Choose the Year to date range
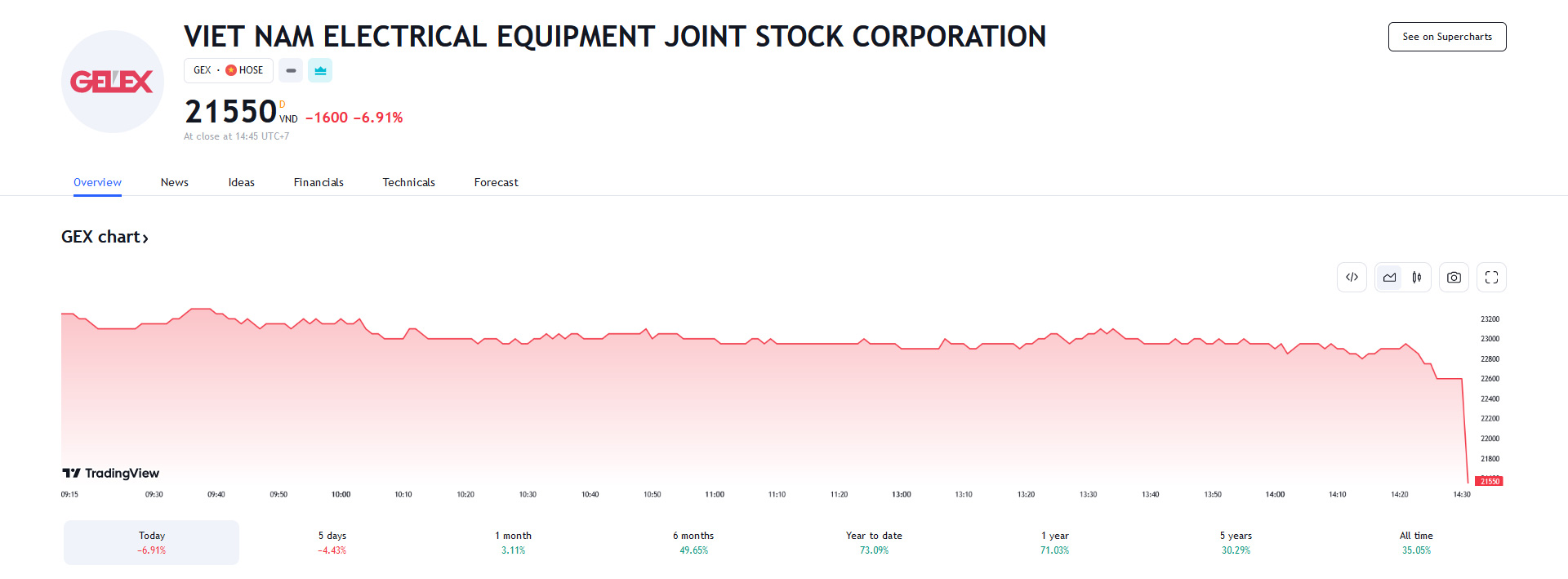This screenshot has height=579, width=1568. coord(874,542)
